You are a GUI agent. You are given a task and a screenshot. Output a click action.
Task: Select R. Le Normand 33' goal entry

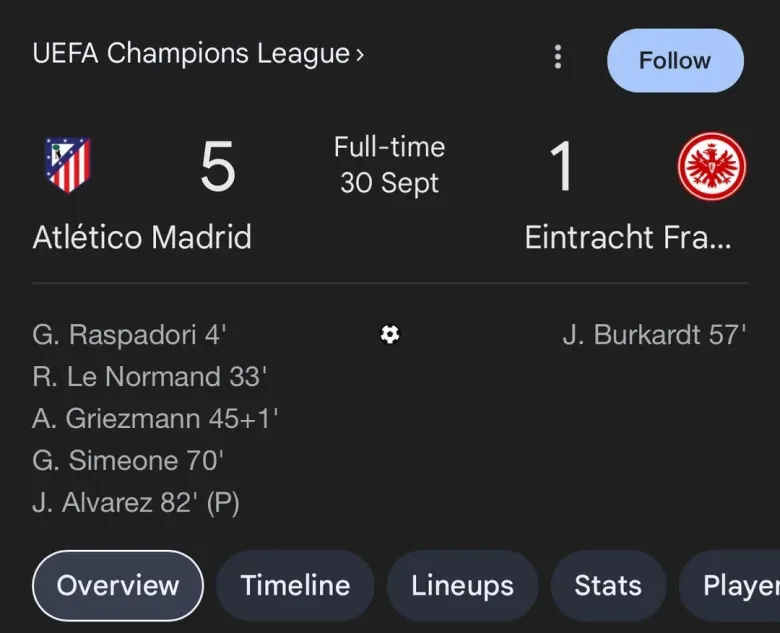[x=149, y=377]
